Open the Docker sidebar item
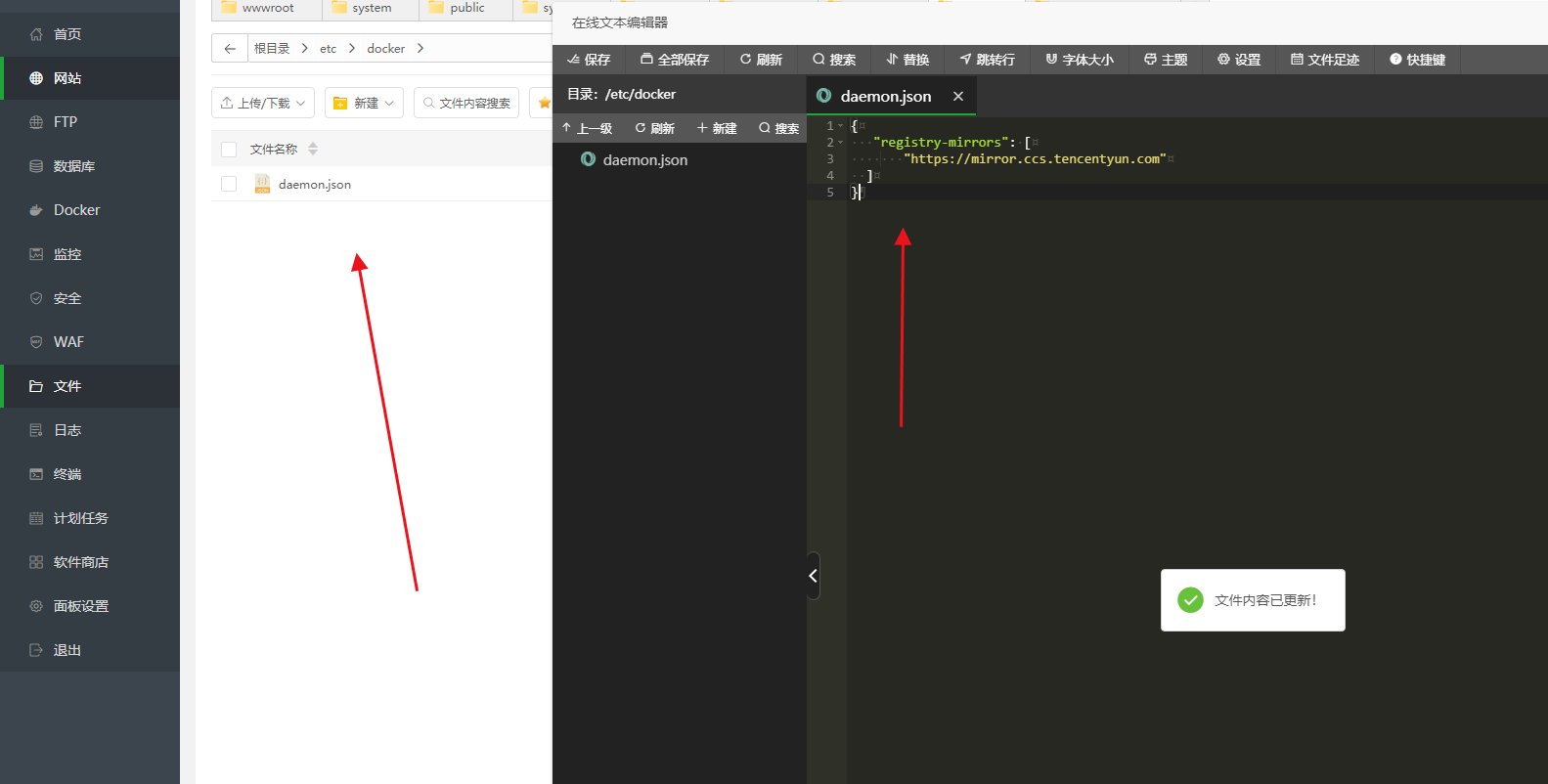The width and height of the screenshot is (1548, 784). 90,210
